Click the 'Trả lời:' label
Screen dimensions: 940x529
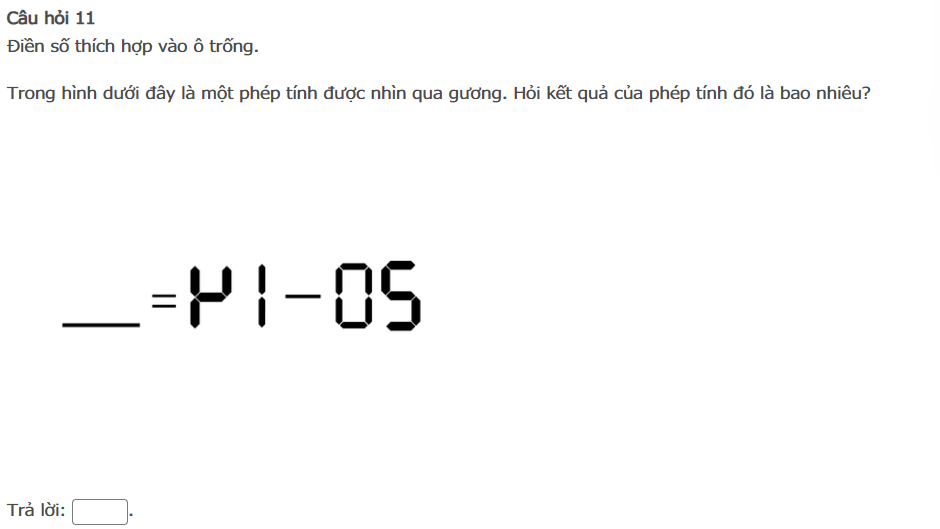pyautogui.click(x=36, y=510)
